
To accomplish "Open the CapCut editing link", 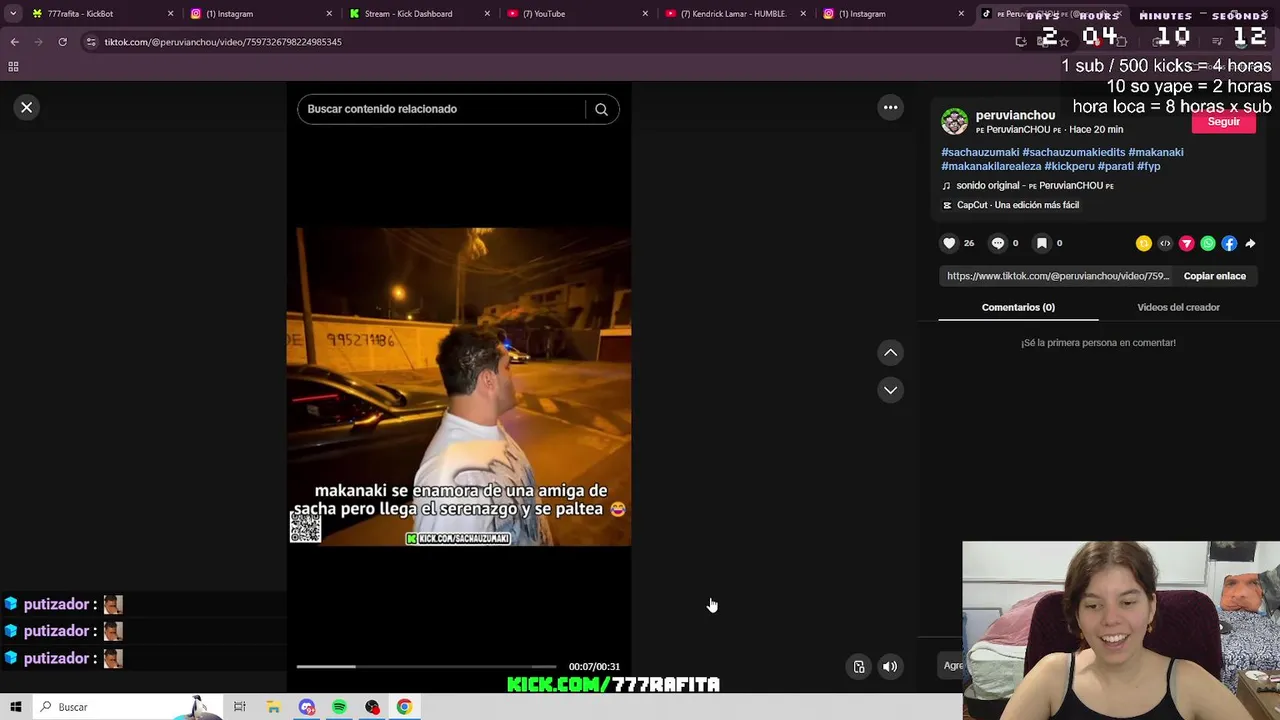I will tap(1011, 205).
